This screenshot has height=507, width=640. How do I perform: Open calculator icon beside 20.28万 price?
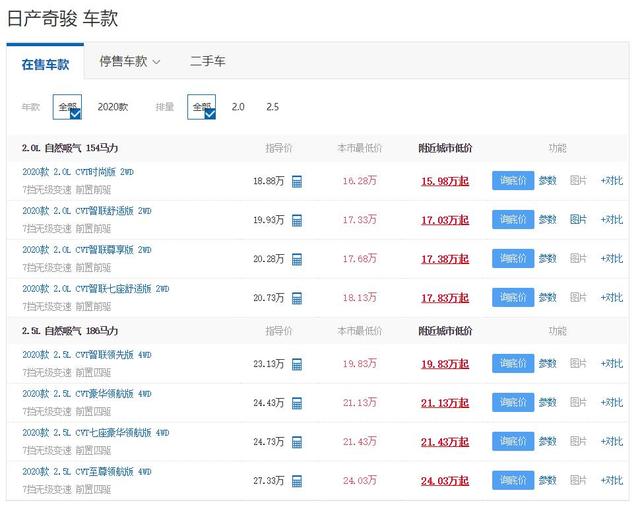coord(297,259)
